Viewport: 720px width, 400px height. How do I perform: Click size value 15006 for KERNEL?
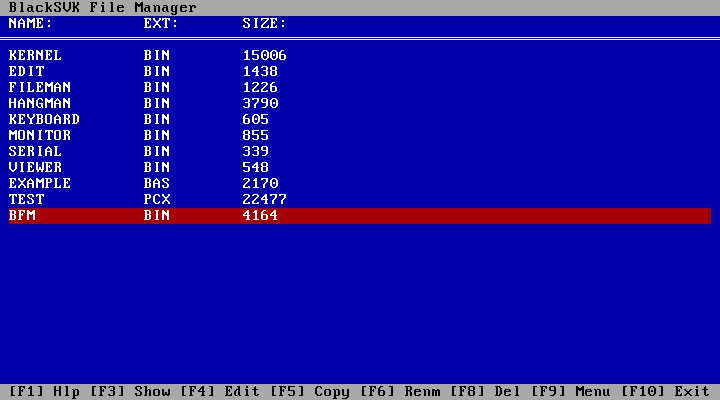[264, 56]
